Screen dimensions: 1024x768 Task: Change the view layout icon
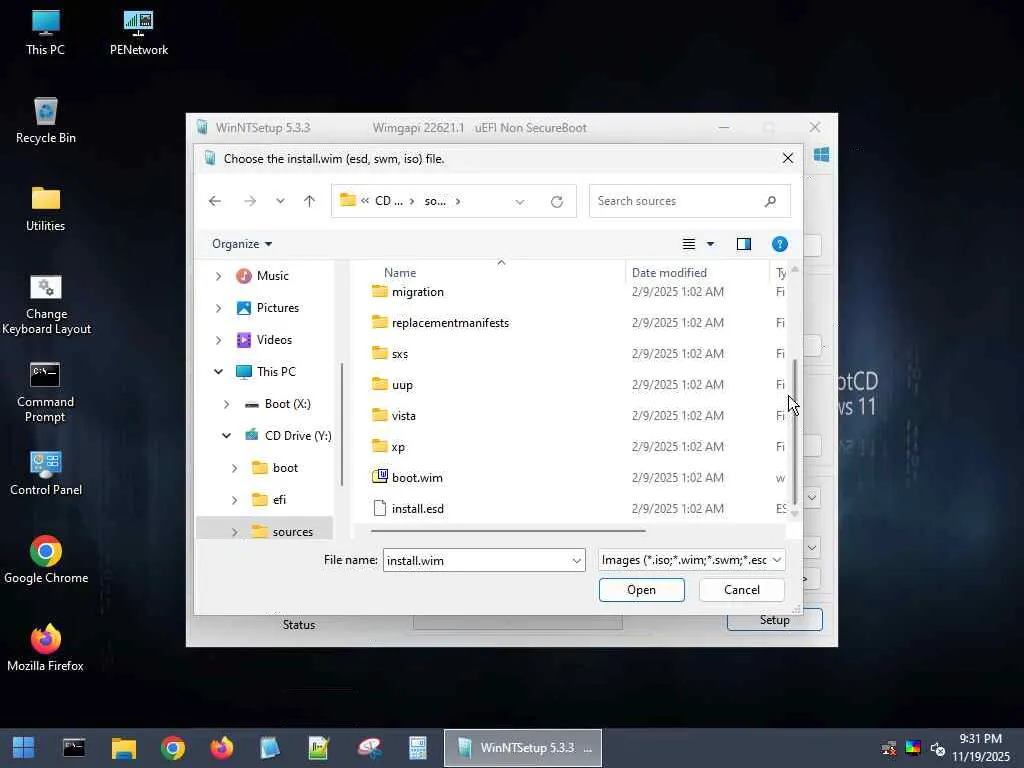point(689,244)
